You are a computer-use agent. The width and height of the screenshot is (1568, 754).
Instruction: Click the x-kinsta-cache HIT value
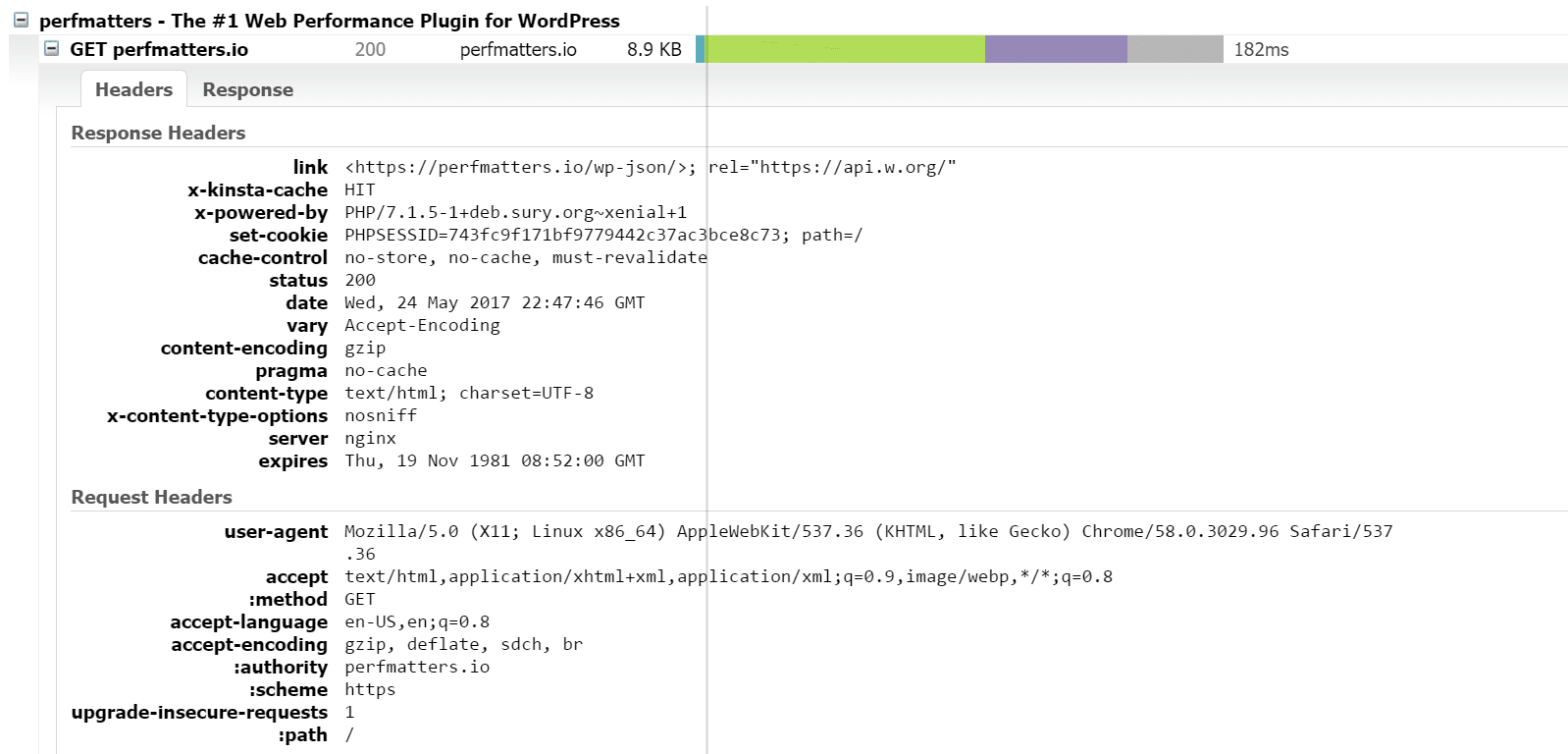(x=359, y=189)
